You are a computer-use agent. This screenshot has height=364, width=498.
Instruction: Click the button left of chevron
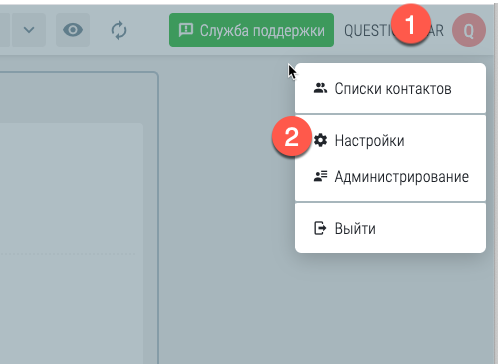click(5, 30)
